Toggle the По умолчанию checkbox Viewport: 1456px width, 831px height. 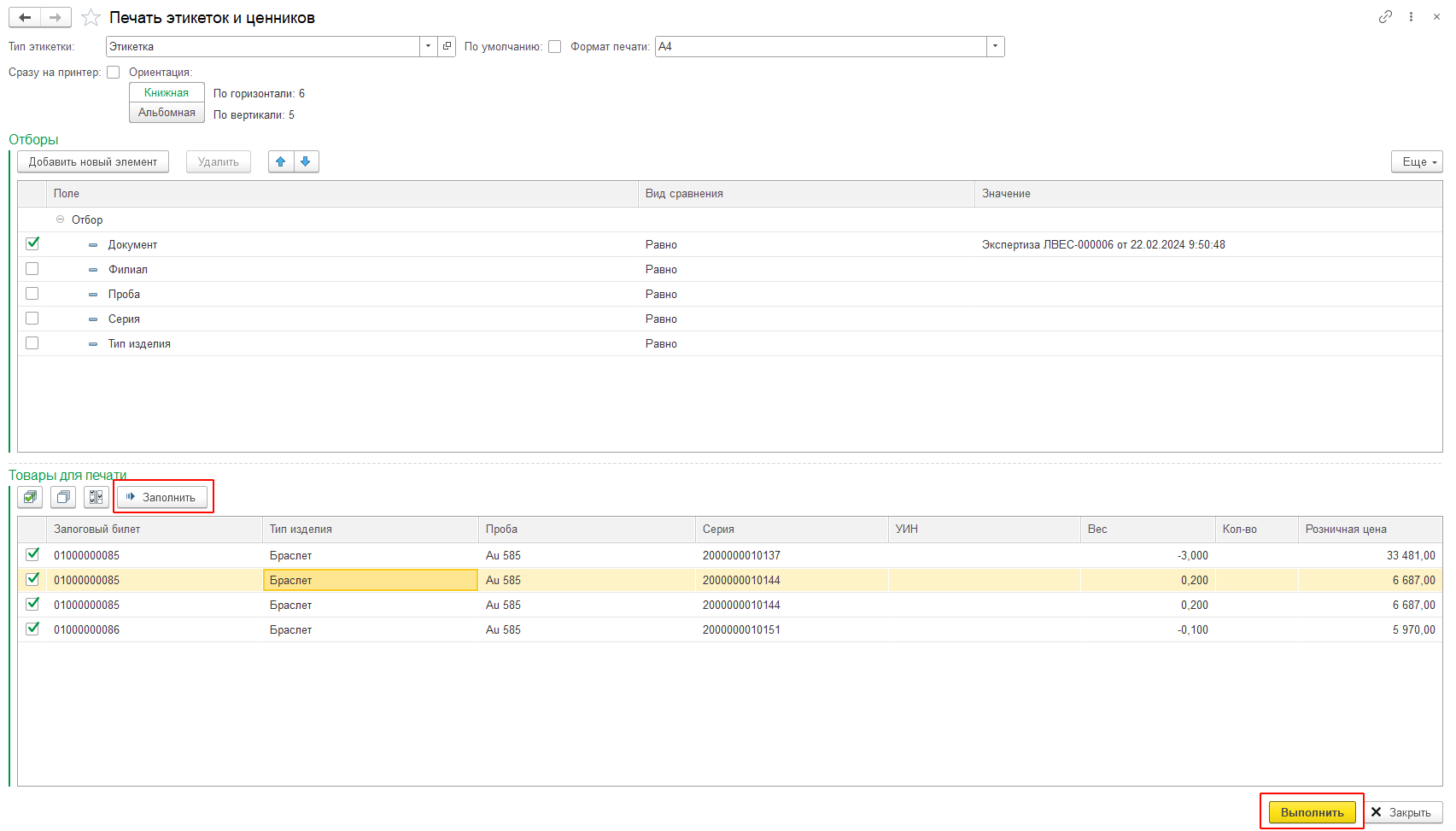click(x=555, y=47)
